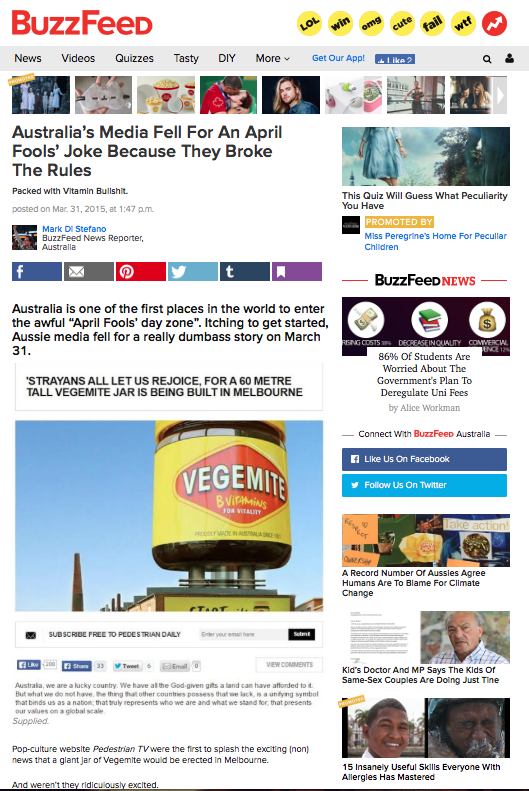Expand the More navigation dropdown
Image resolution: width=529 pixels, height=791 pixels.
point(273,59)
